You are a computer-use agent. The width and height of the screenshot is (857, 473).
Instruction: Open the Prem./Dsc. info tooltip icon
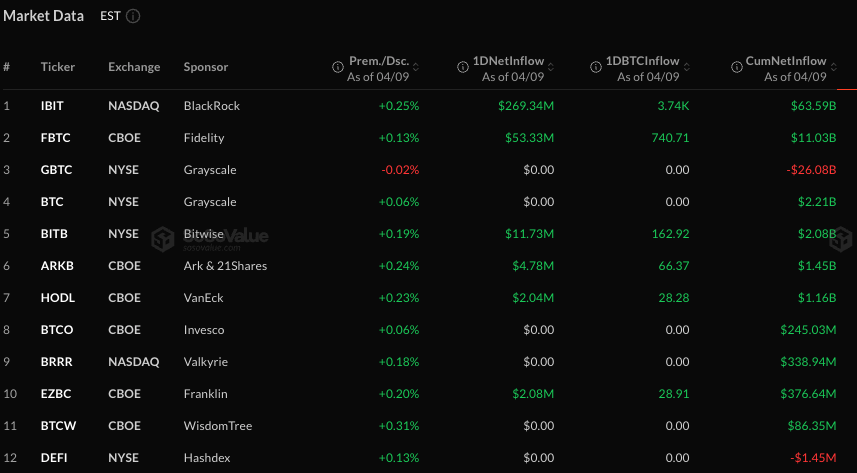338,67
